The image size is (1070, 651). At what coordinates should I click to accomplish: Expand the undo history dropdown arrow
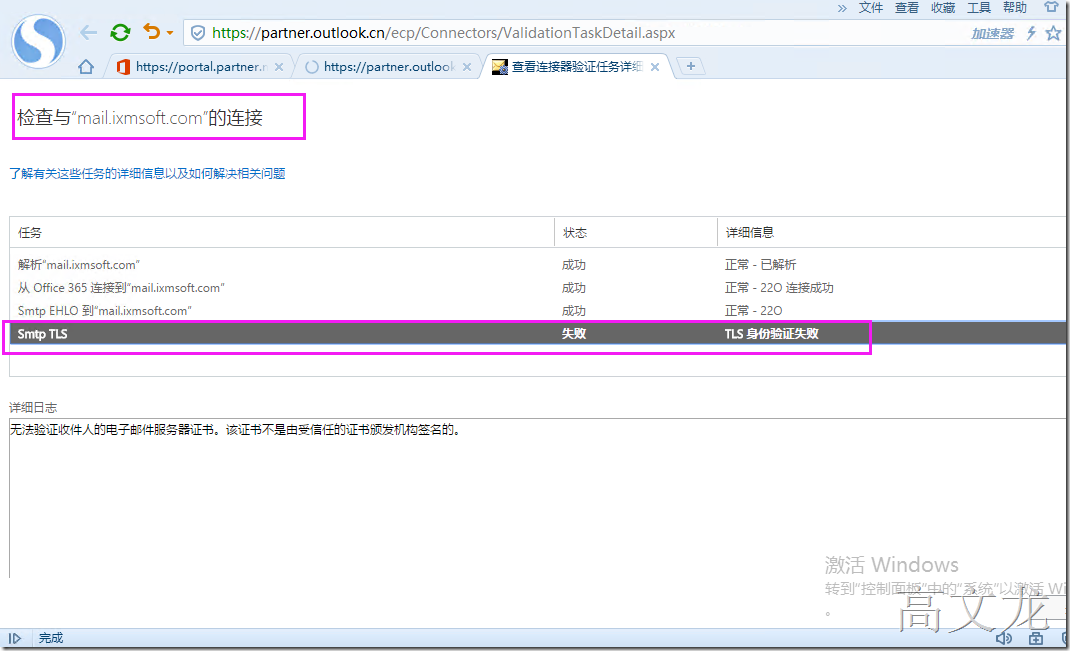170,33
